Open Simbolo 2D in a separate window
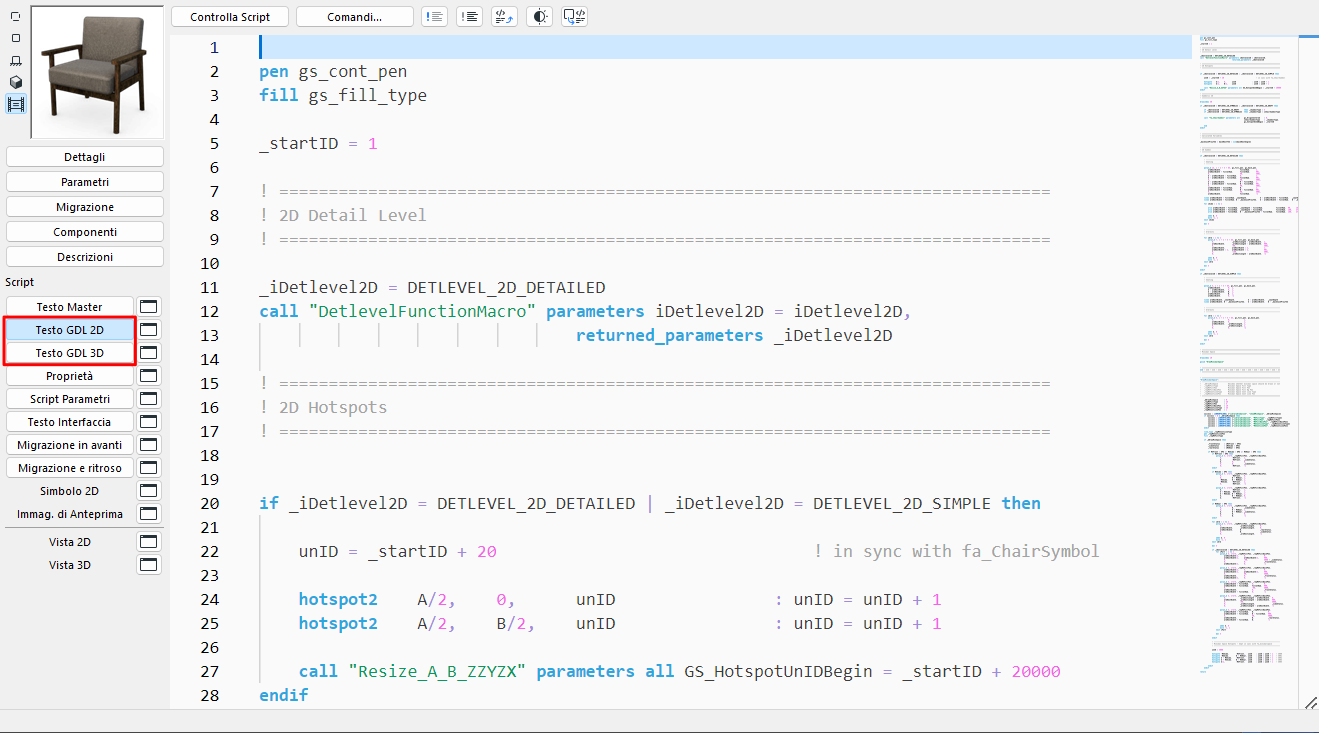1319x733 pixels. 148,490
